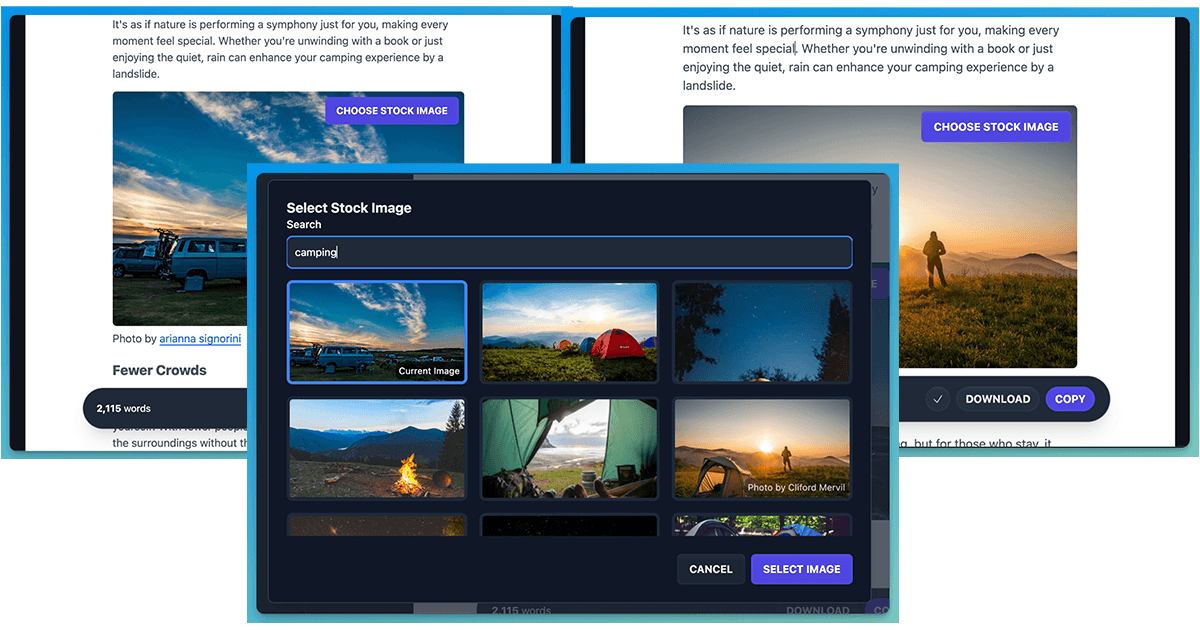Click the CHOOSE STOCK IMAGE button on the left document
This screenshot has height=630, width=1200.
click(x=392, y=110)
